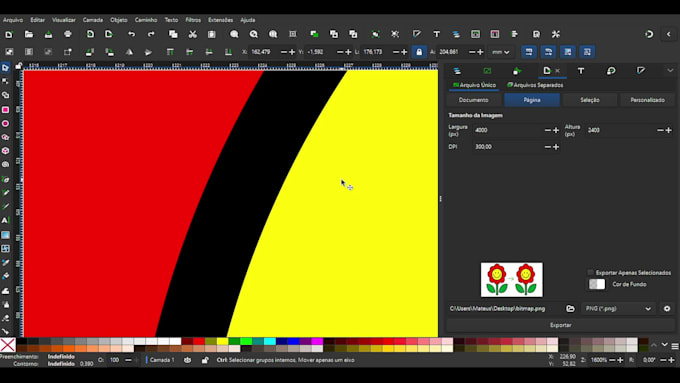
Task: Open the Filtros menu
Action: pyautogui.click(x=193, y=20)
